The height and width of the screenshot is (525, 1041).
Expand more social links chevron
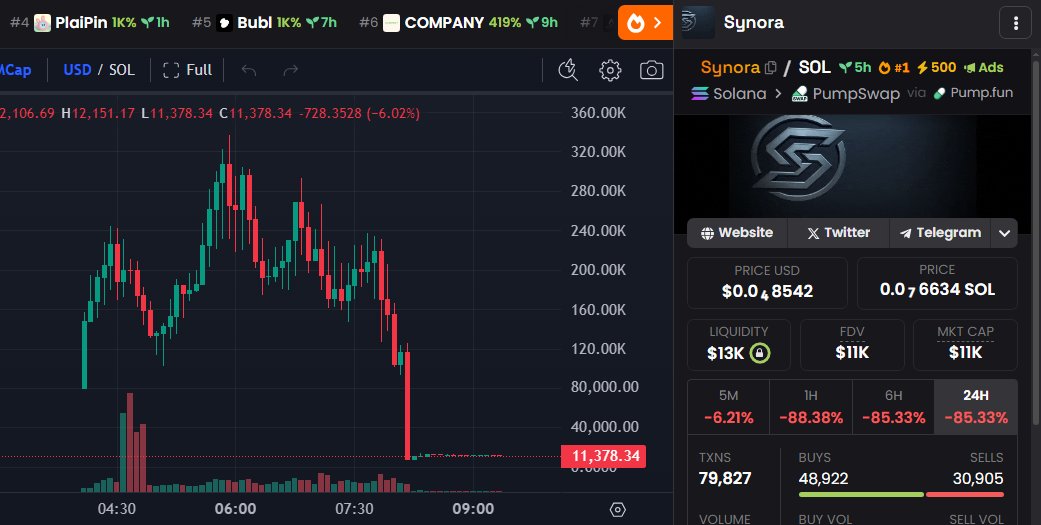(1005, 233)
